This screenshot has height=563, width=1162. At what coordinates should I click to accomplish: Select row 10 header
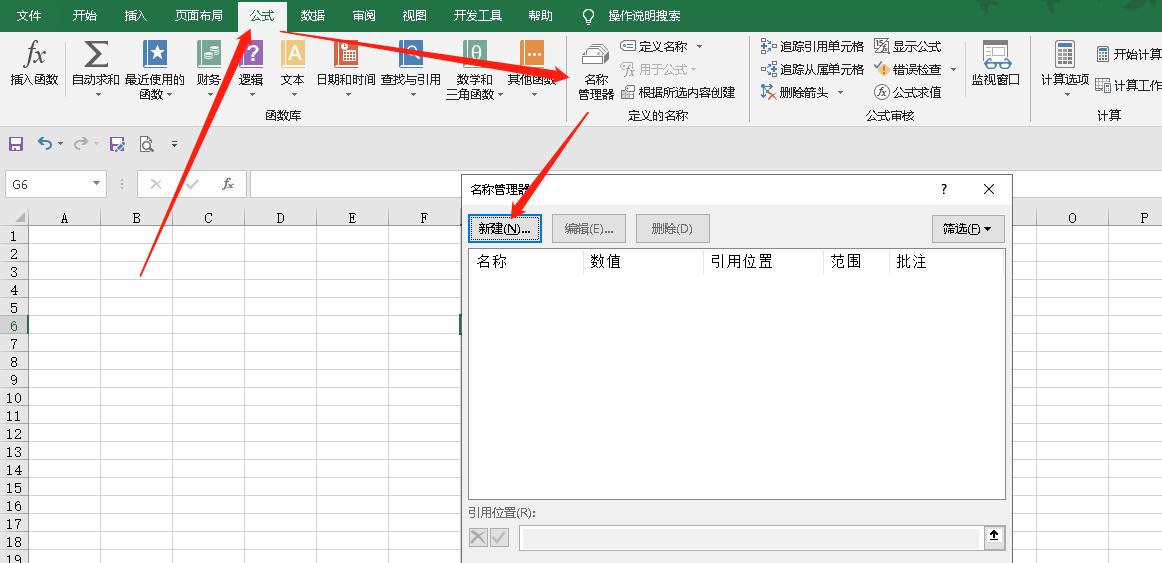pos(14,398)
